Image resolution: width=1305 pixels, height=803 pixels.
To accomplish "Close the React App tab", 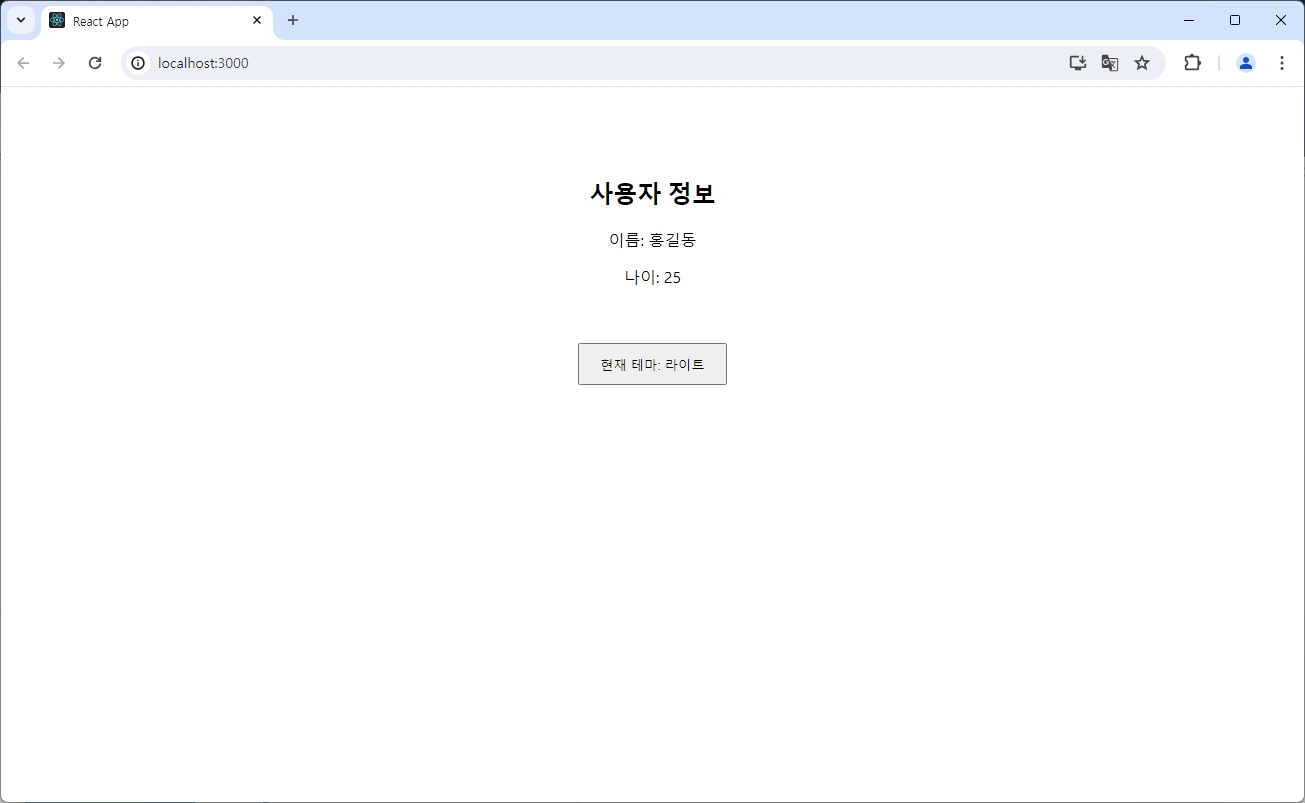I will tap(257, 20).
